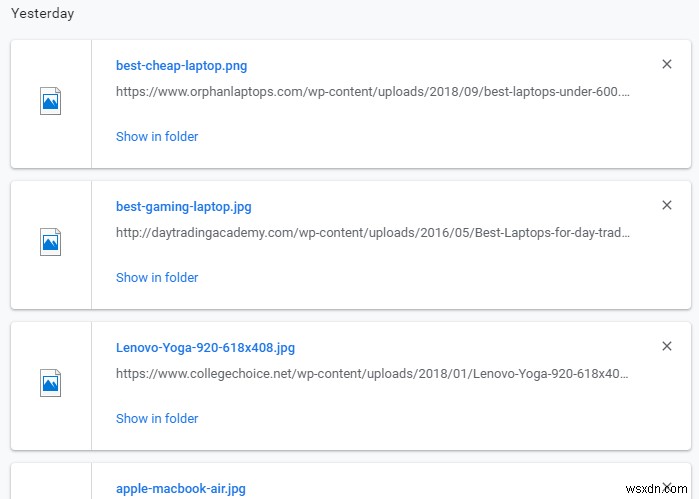
Task: Remove best-cheap-laptop.png from the downloads list
Action: (x=667, y=64)
